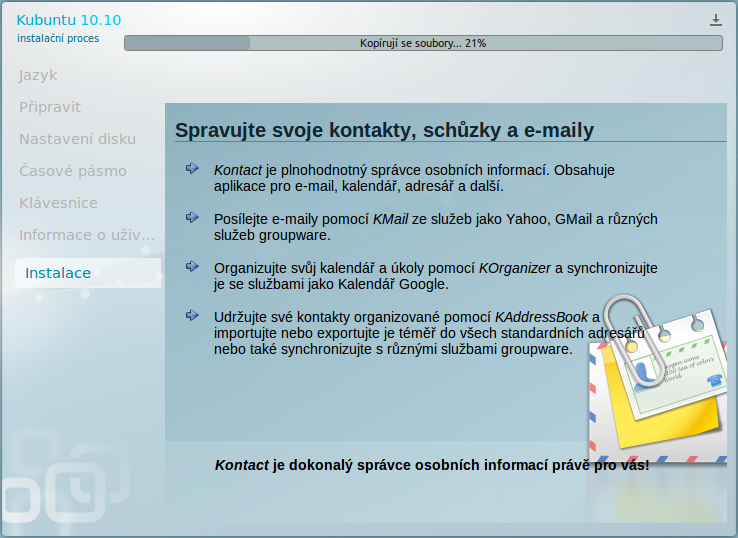Click the arrow bullet beside KMail paragraph
The image size is (738, 538).
point(192,217)
